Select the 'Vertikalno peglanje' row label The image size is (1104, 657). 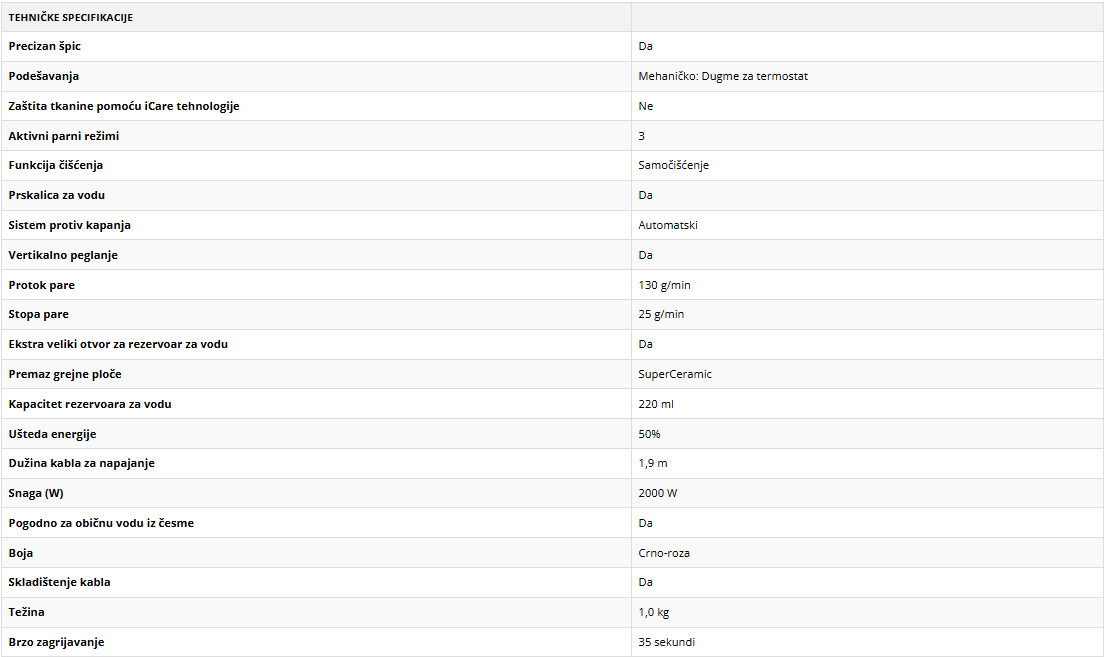tap(63, 255)
